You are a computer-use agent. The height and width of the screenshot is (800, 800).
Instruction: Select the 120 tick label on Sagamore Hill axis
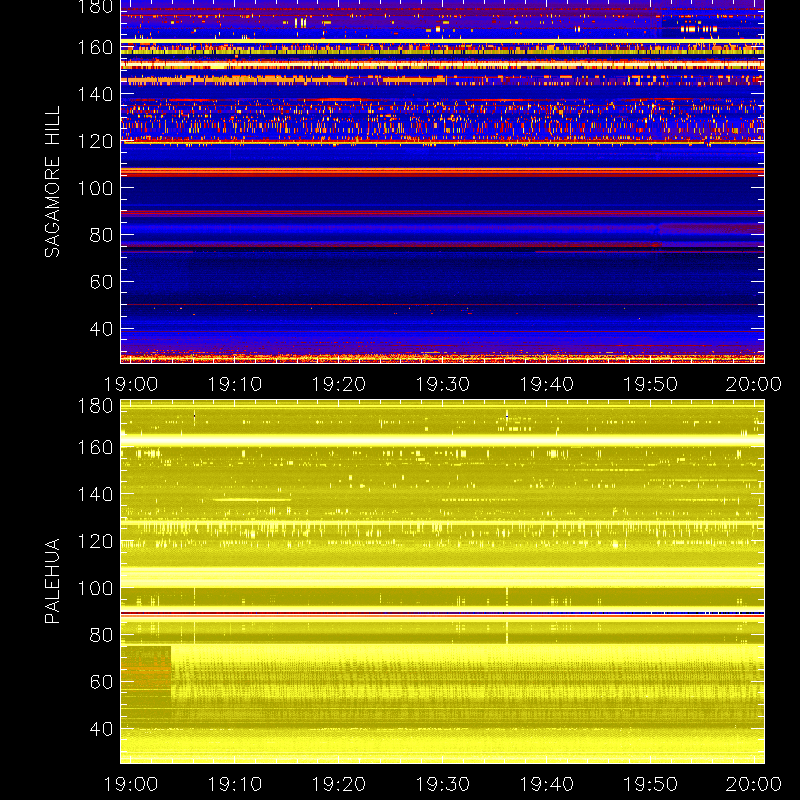click(x=95, y=141)
